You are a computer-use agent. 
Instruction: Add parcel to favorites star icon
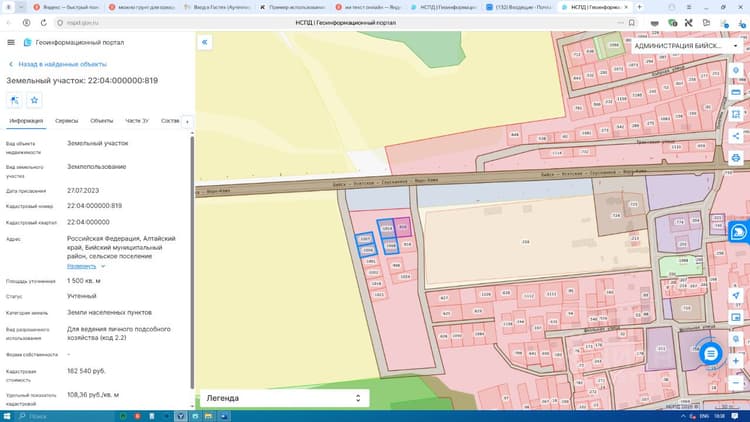click(34, 100)
